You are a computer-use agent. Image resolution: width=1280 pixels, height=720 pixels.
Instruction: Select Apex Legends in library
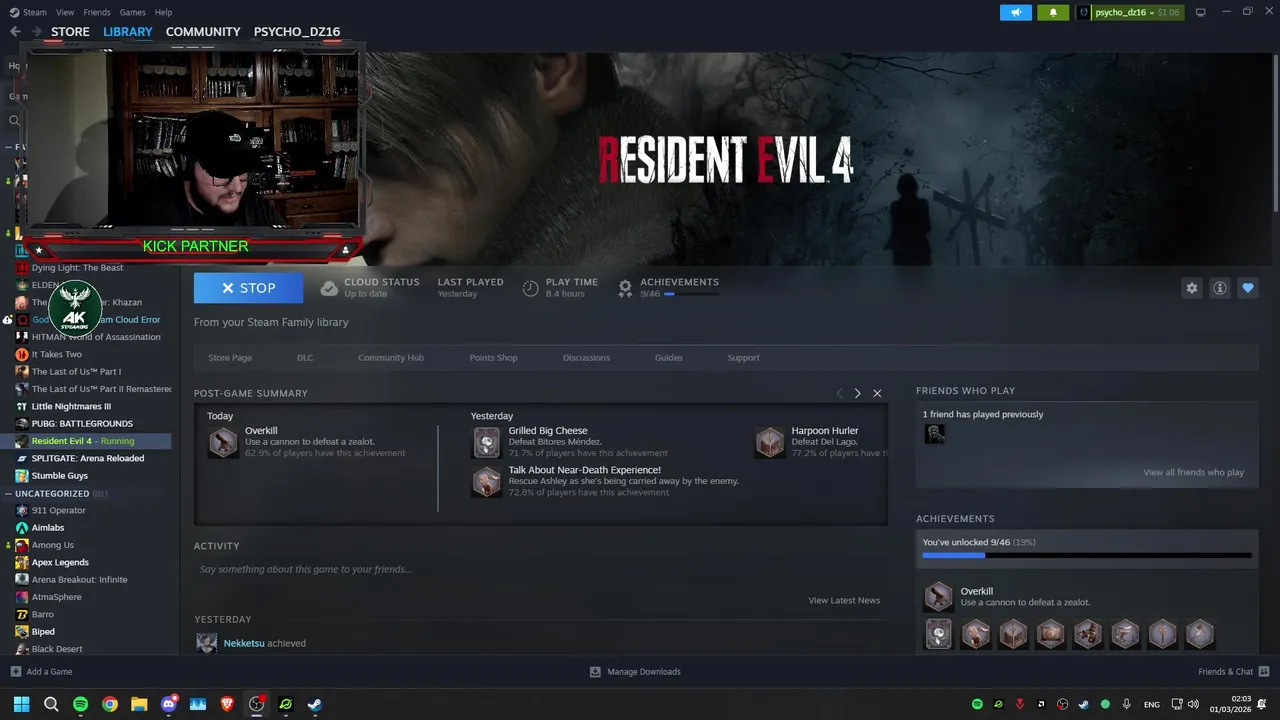tap(60, 562)
